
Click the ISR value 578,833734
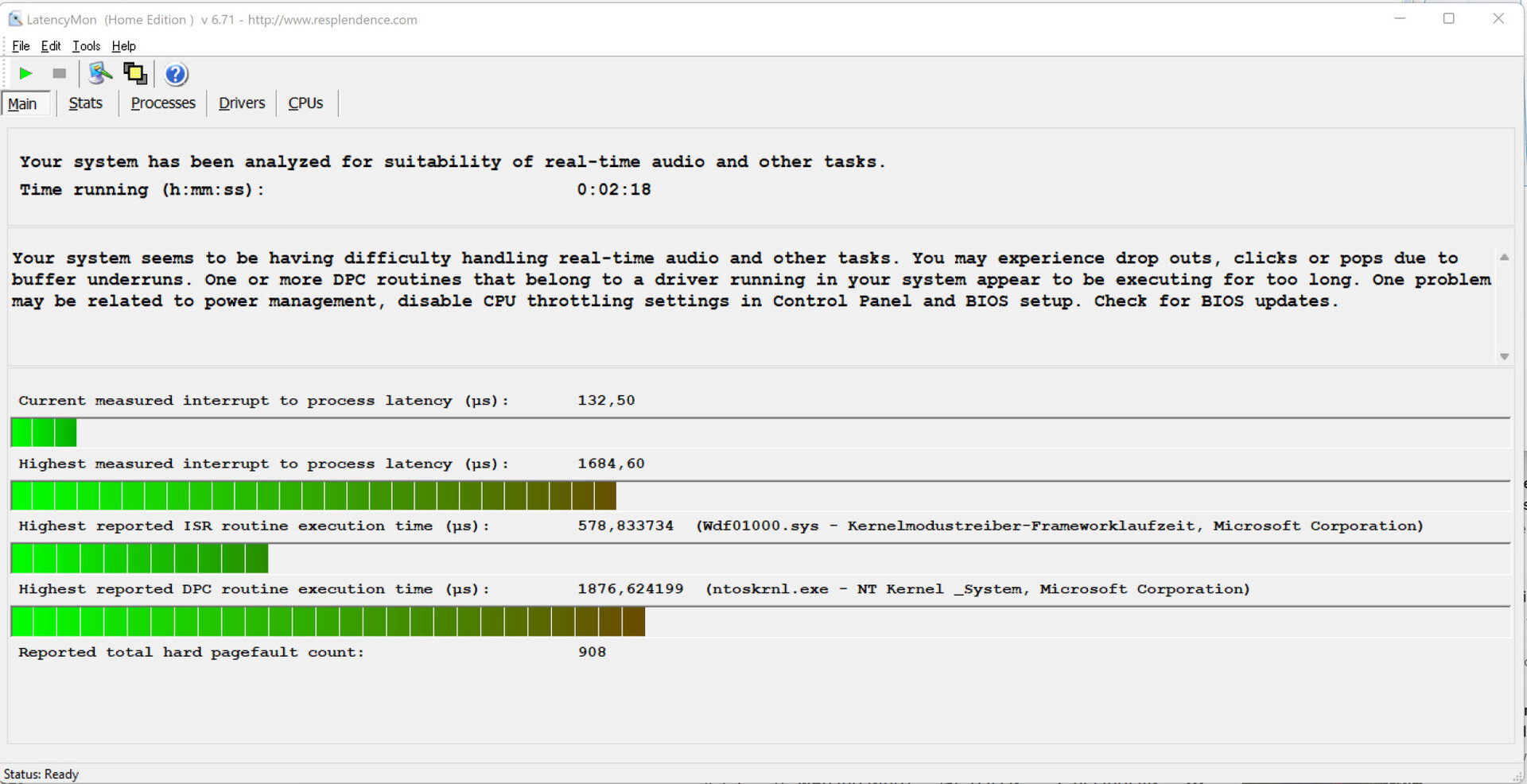click(x=625, y=526)
